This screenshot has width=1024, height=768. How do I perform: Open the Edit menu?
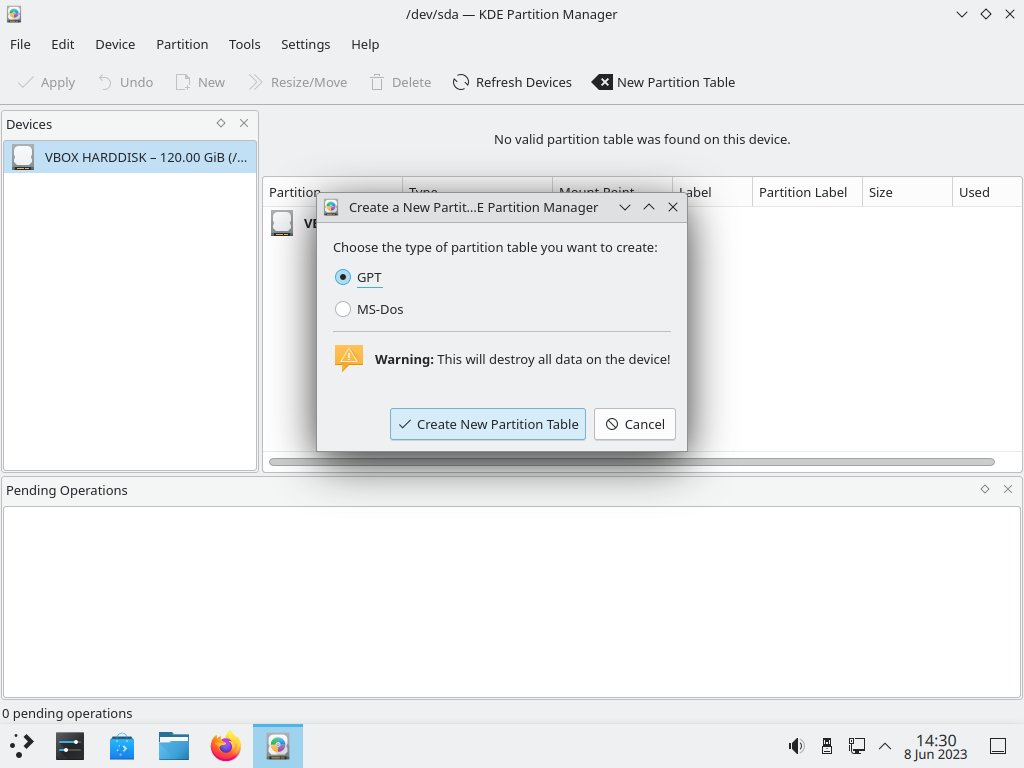click(63, 44)
